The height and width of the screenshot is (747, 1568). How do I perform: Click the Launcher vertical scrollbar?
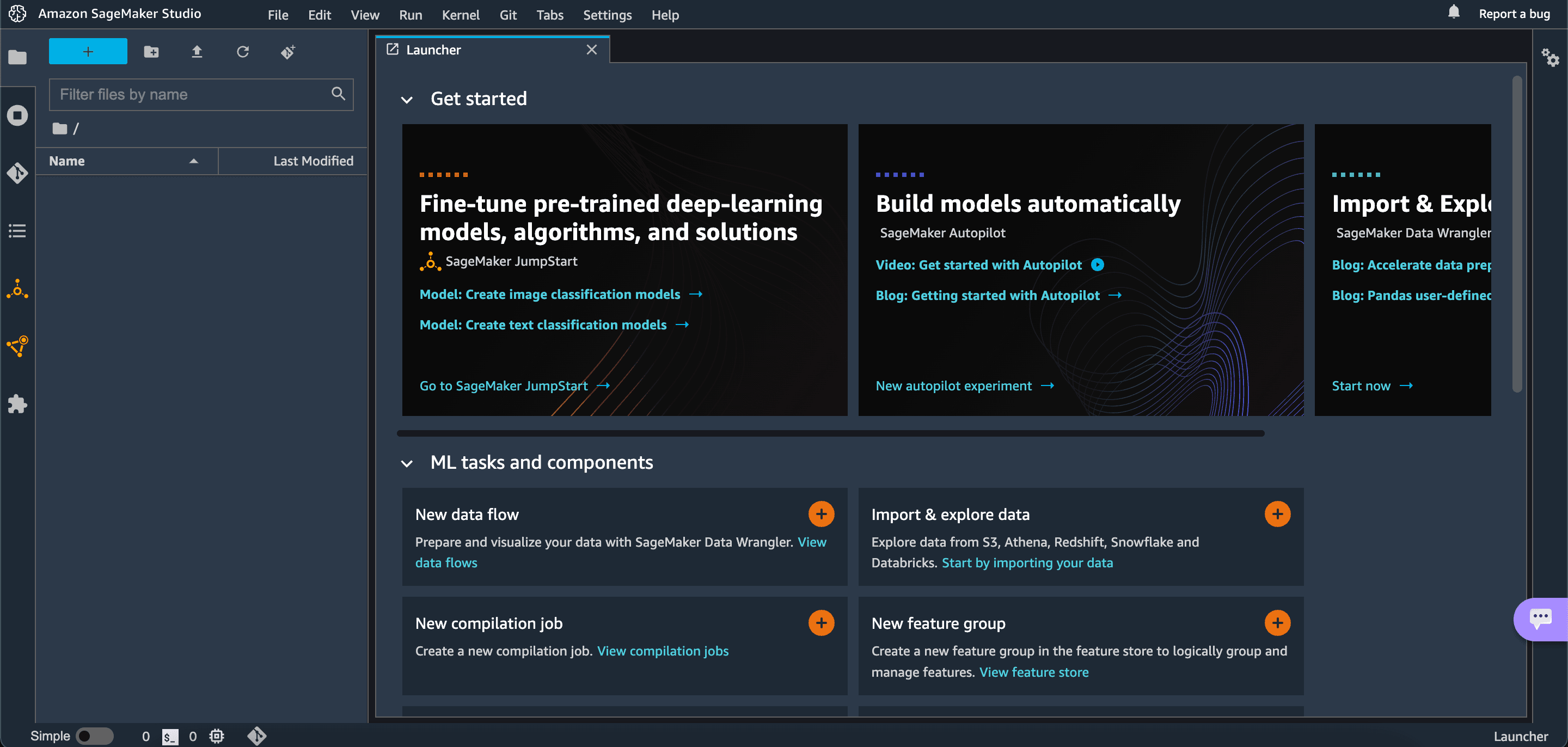click(1517, 234)
